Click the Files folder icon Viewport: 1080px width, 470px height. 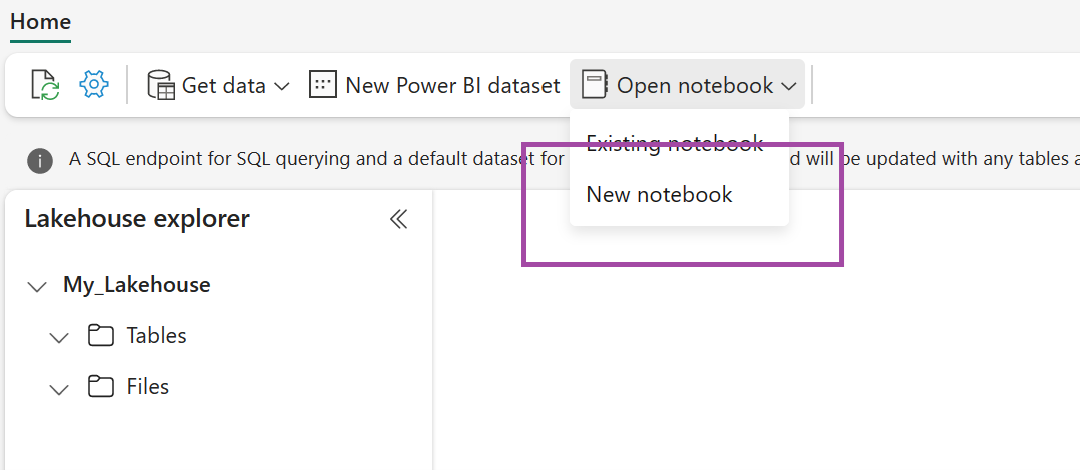(x=100, y=386)
